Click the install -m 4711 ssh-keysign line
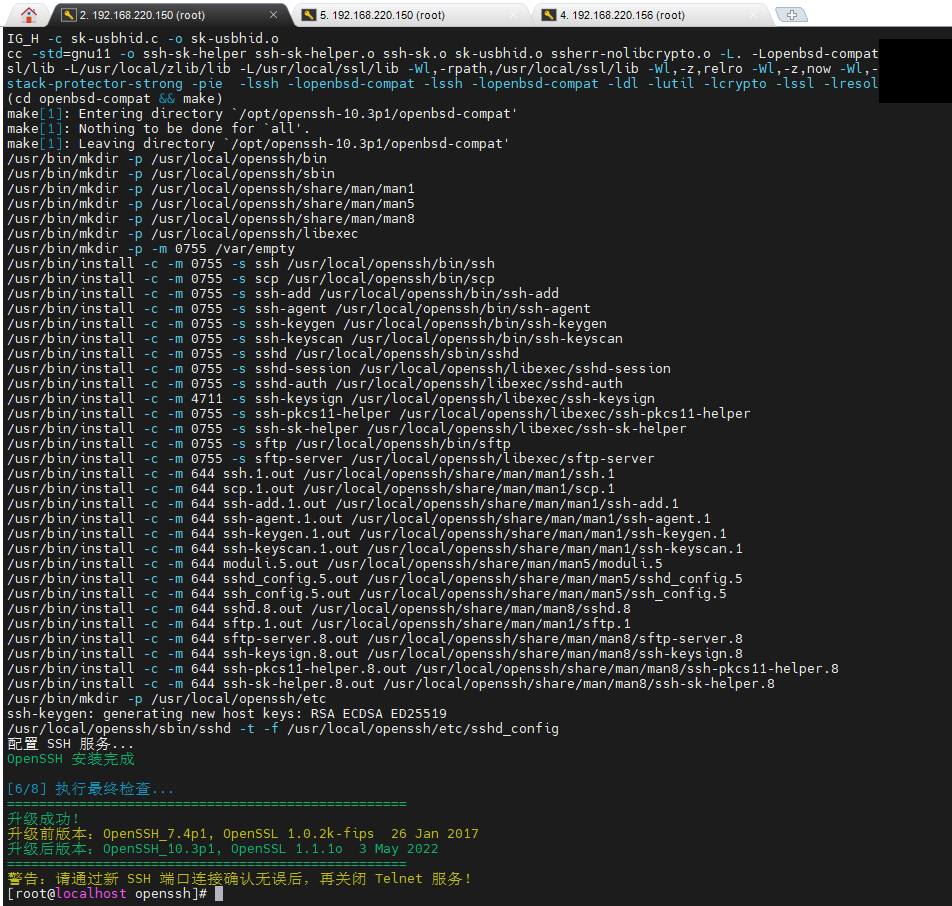952x906 pixels. coord(331,398)
